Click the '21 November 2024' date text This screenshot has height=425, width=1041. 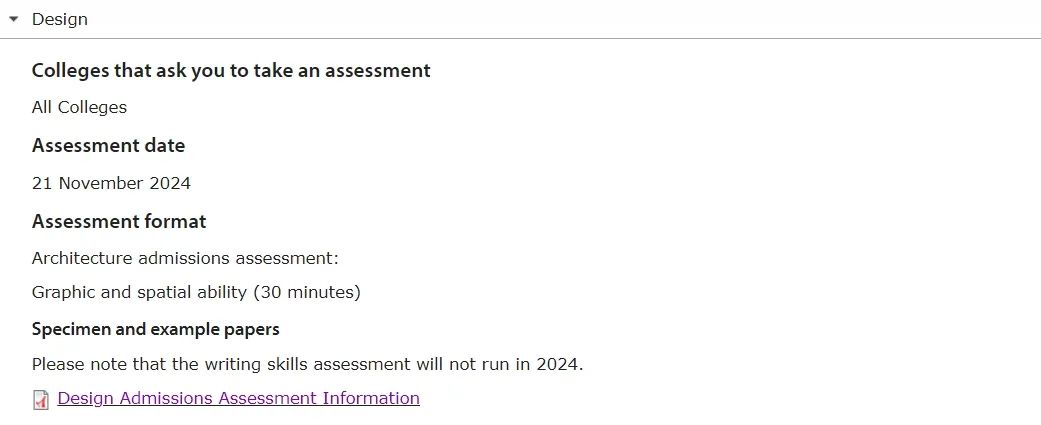point(112,183)
